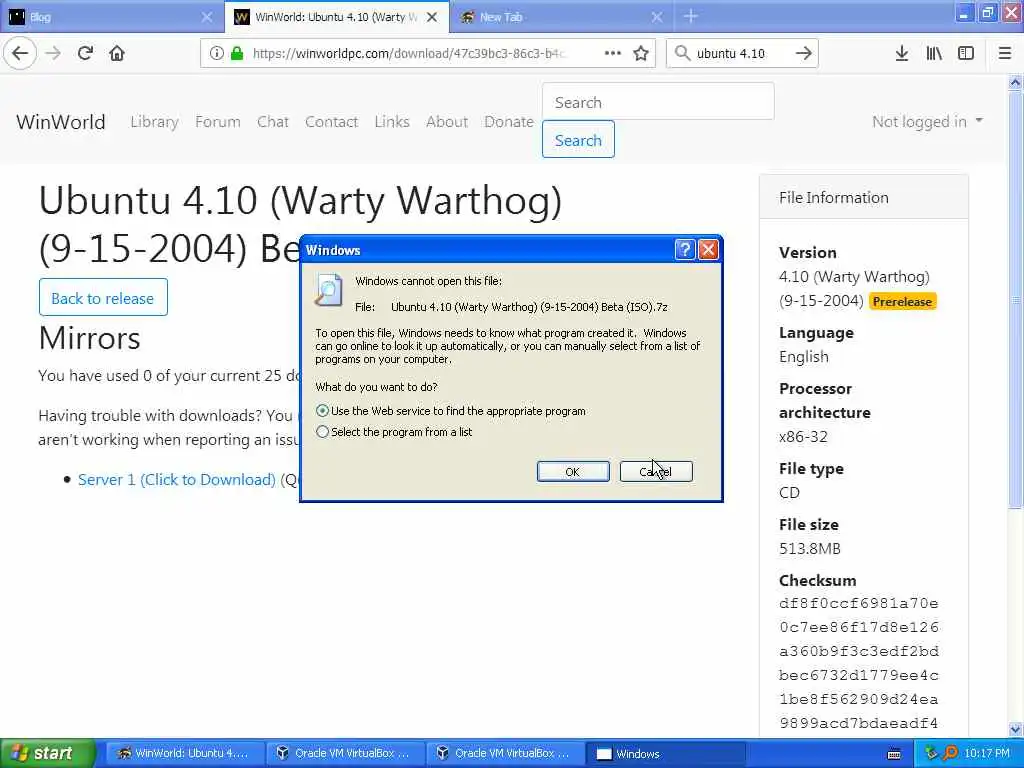Viewport: 1024px width, 768px height.
Task: Click the system tray security shield icon
Action: coord(931,753)
